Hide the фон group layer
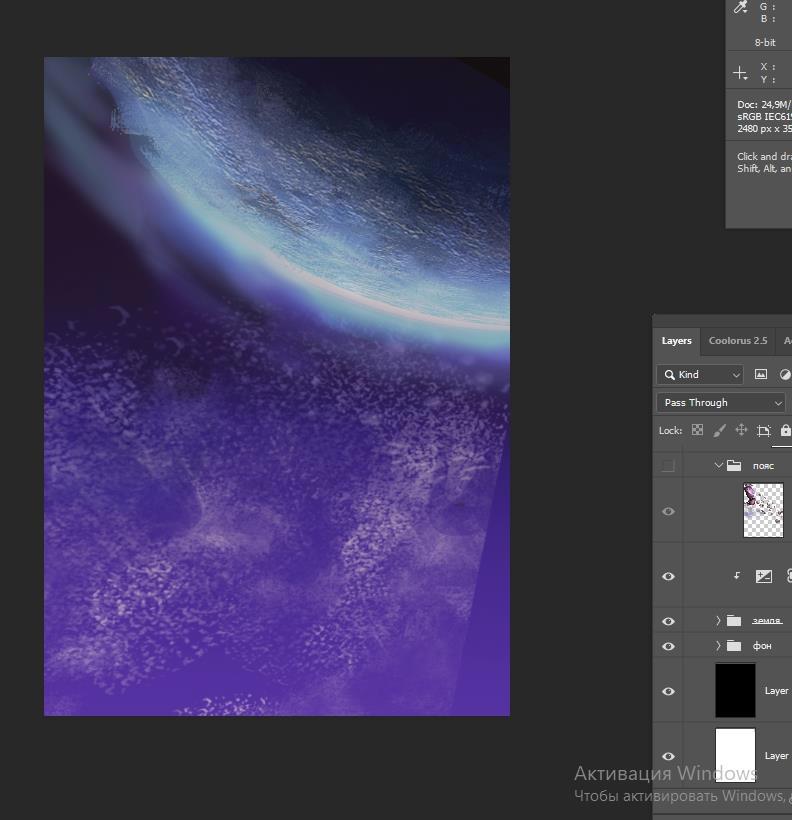 click(x=668, y=646)
